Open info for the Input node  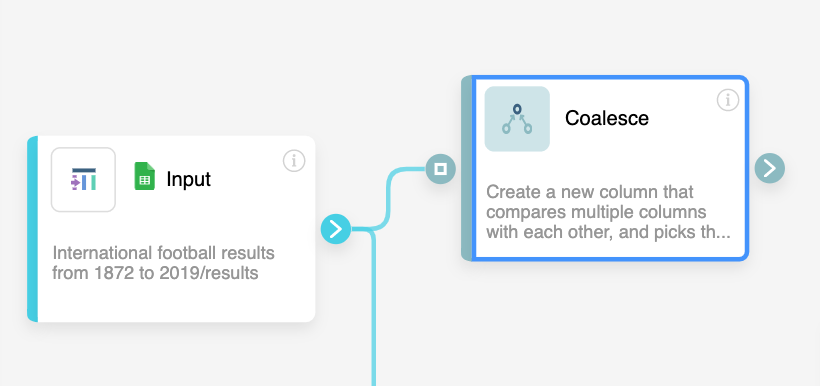click(294, 161)
